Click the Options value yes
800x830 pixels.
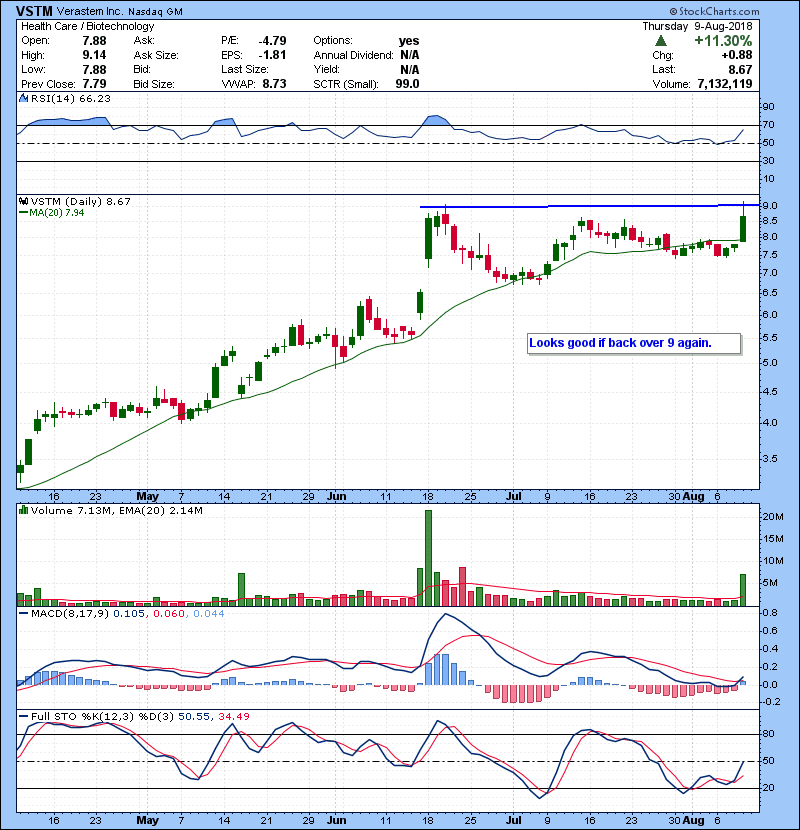pos(409,41)
